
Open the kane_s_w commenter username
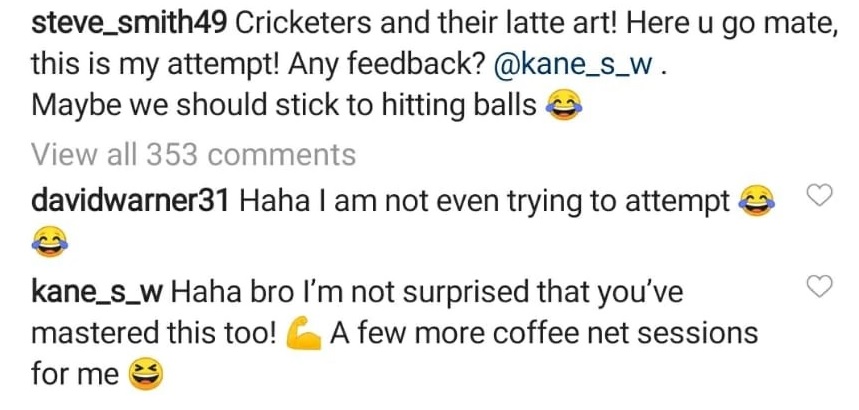tap(98, 291)
